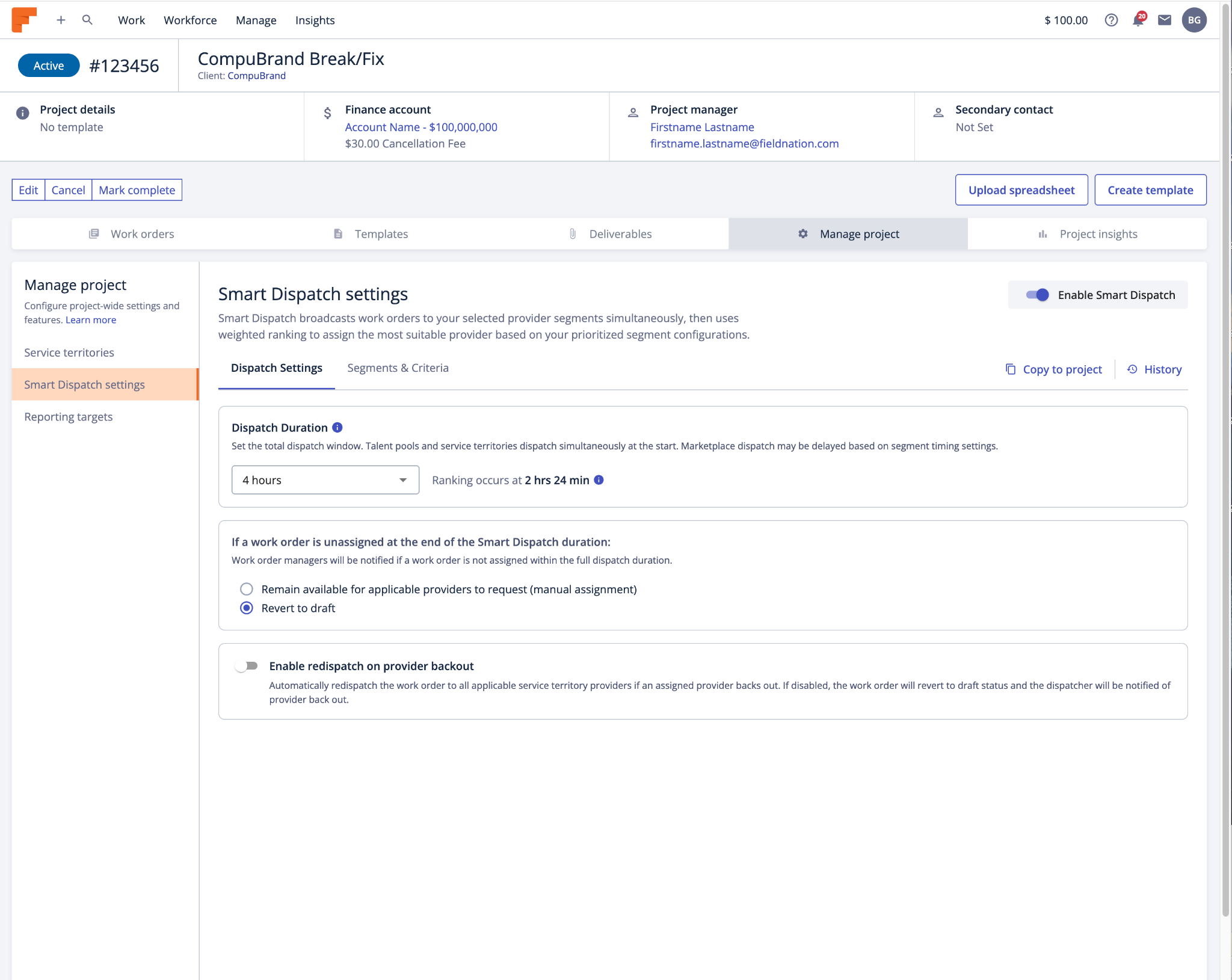Open the 4 hours duration dropdown

(x=325, y=480)
